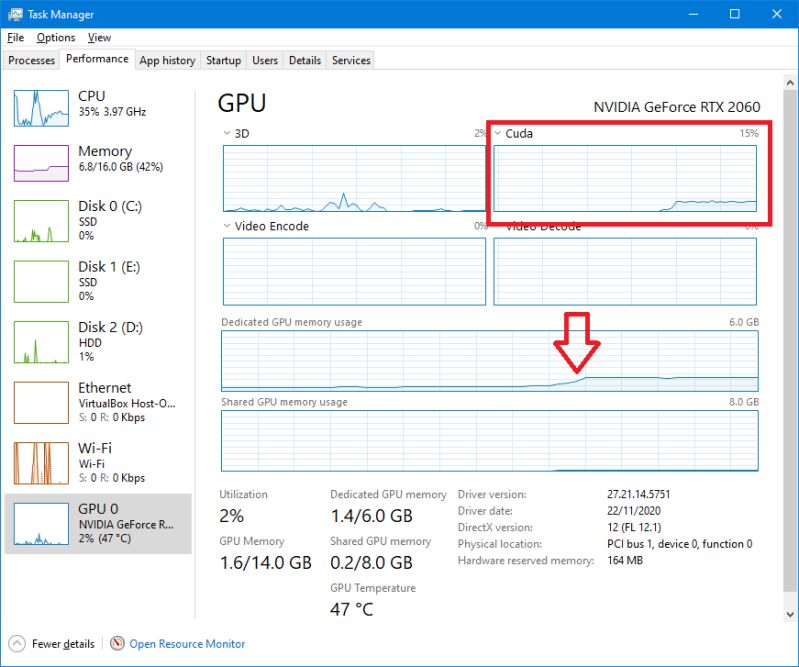799x667 pixels.
Task: Open the 3D engine dropdown chevron
Action: point(227,134)
